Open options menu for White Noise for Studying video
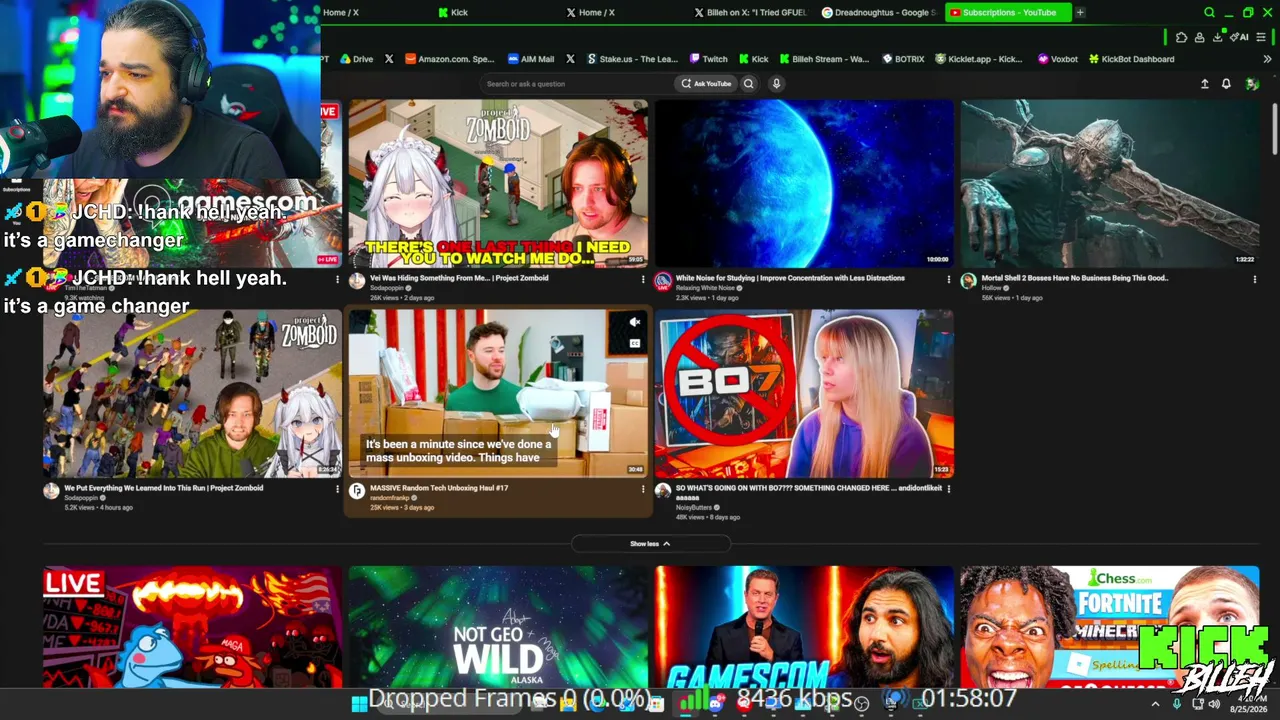Image resolution: width=1280 pixels, height=720 pixels. pos(949,279)
